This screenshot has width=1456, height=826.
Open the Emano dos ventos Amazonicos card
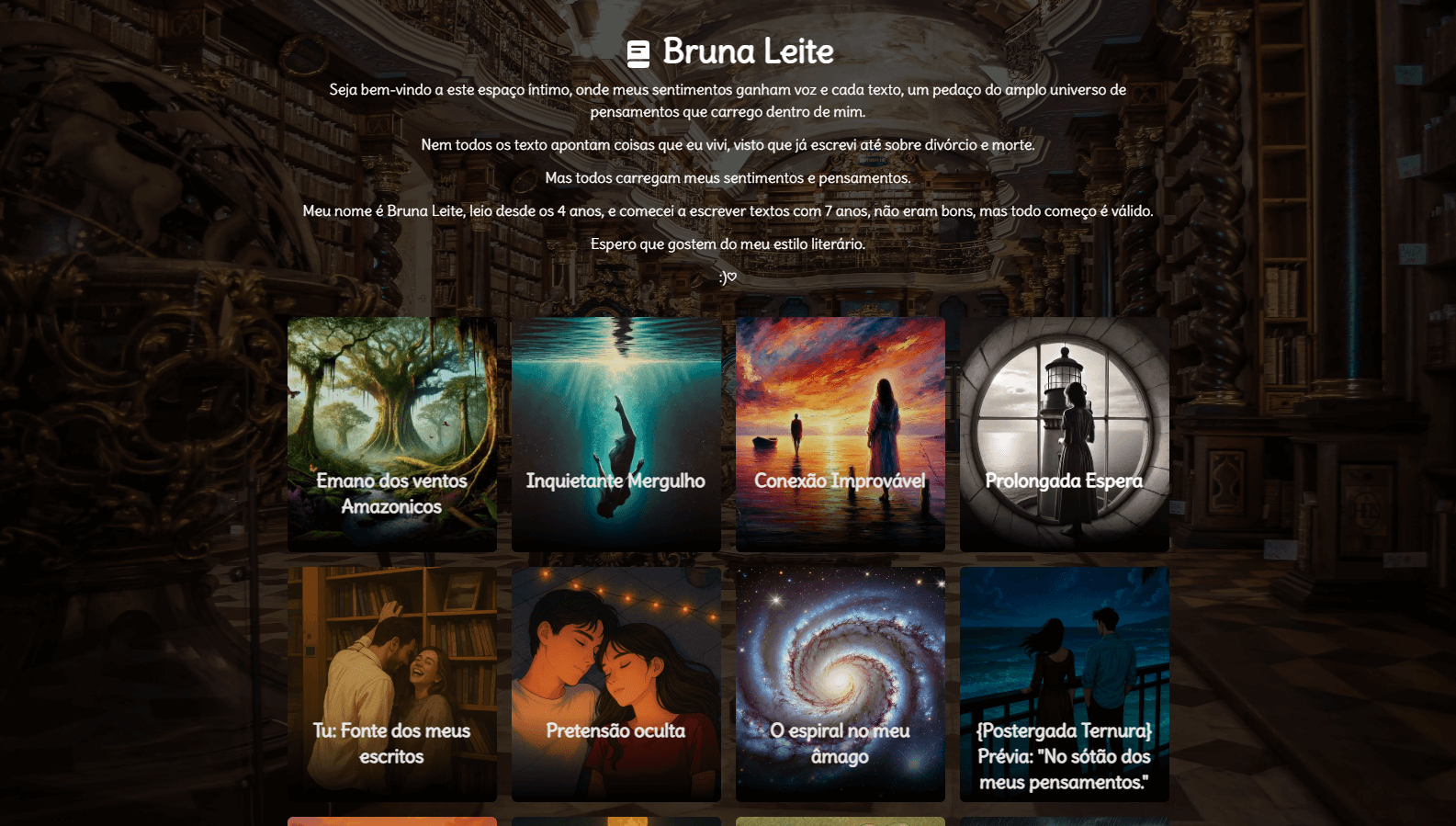click(x=392, y=435)
